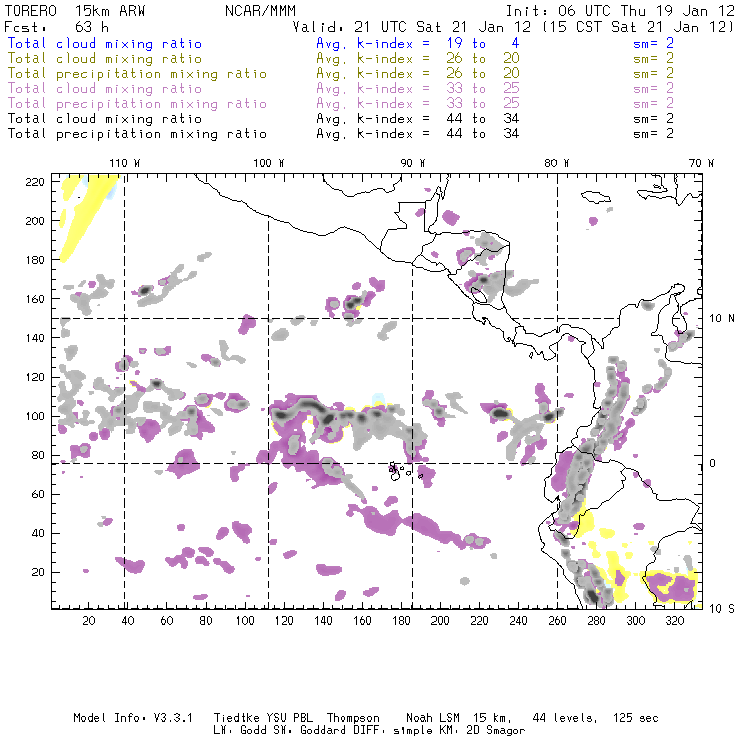The height and width of the screenshot is (740, 740).
Task: Click the 'TORERO 15km ARW' title text
Action: tap(75, 11)
